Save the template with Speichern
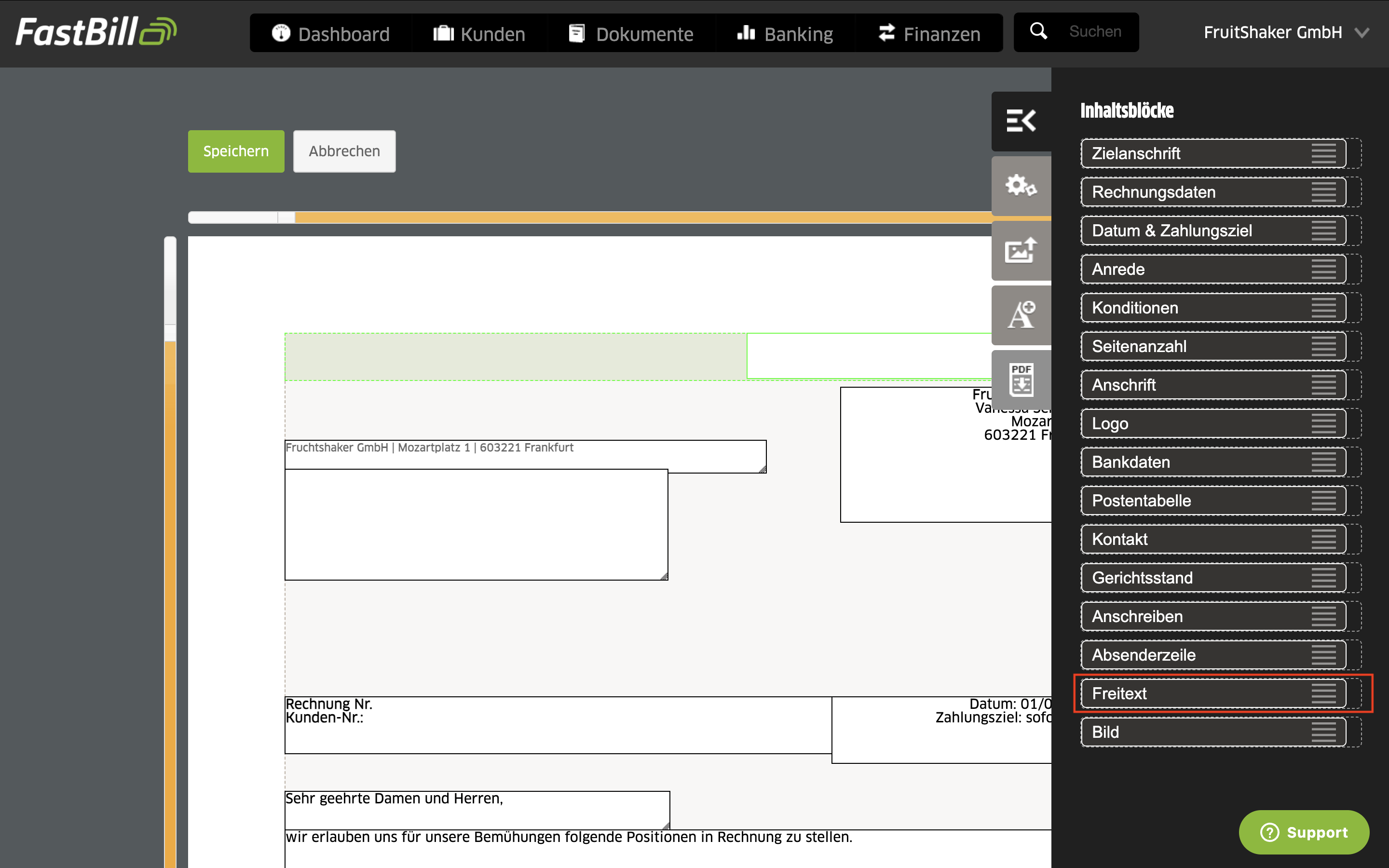 click(x=236, y=151)
